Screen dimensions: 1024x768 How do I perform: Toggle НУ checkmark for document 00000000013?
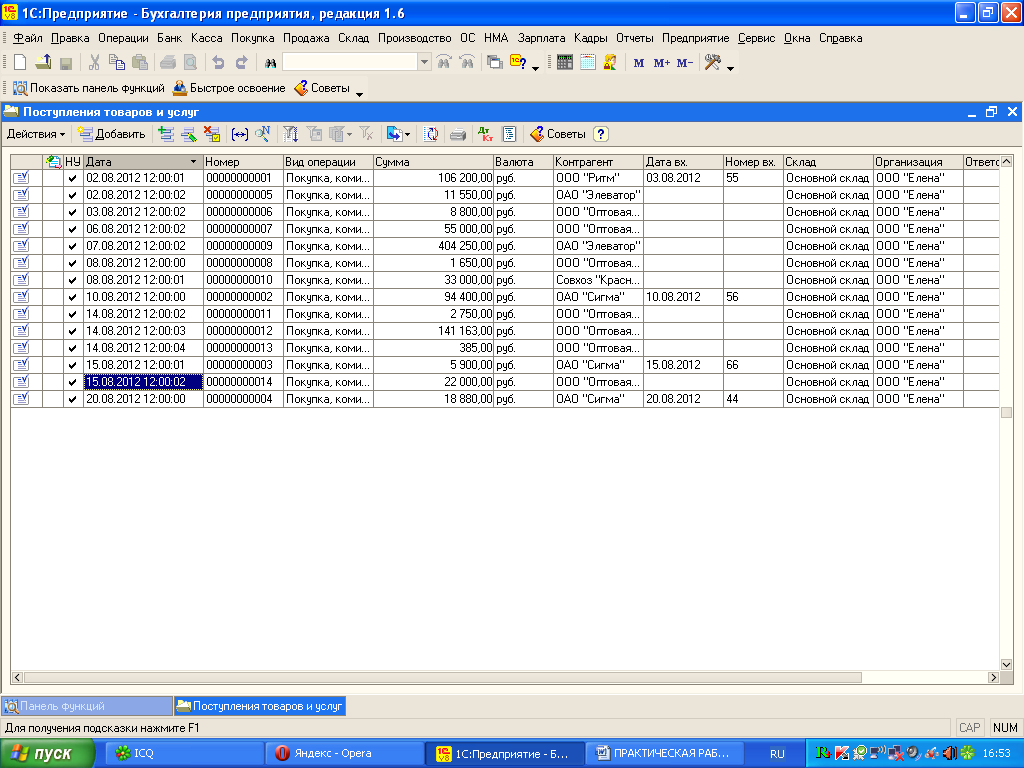pyautogui.click(x=72, y=347)
